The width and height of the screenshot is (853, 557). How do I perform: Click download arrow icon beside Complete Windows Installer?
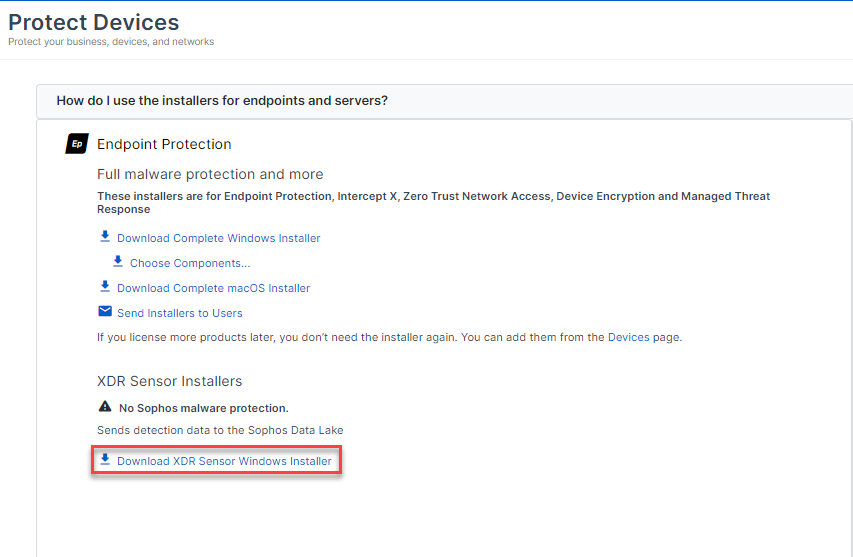[105, 237]
